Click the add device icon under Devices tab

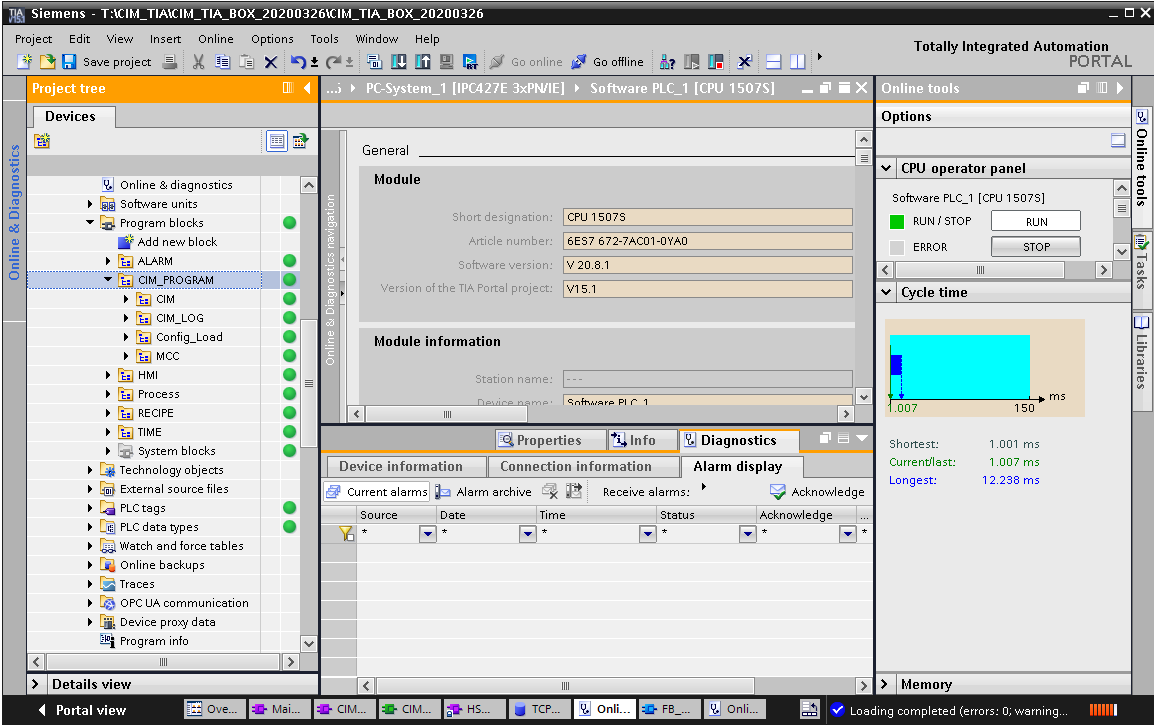coord(42,141)
